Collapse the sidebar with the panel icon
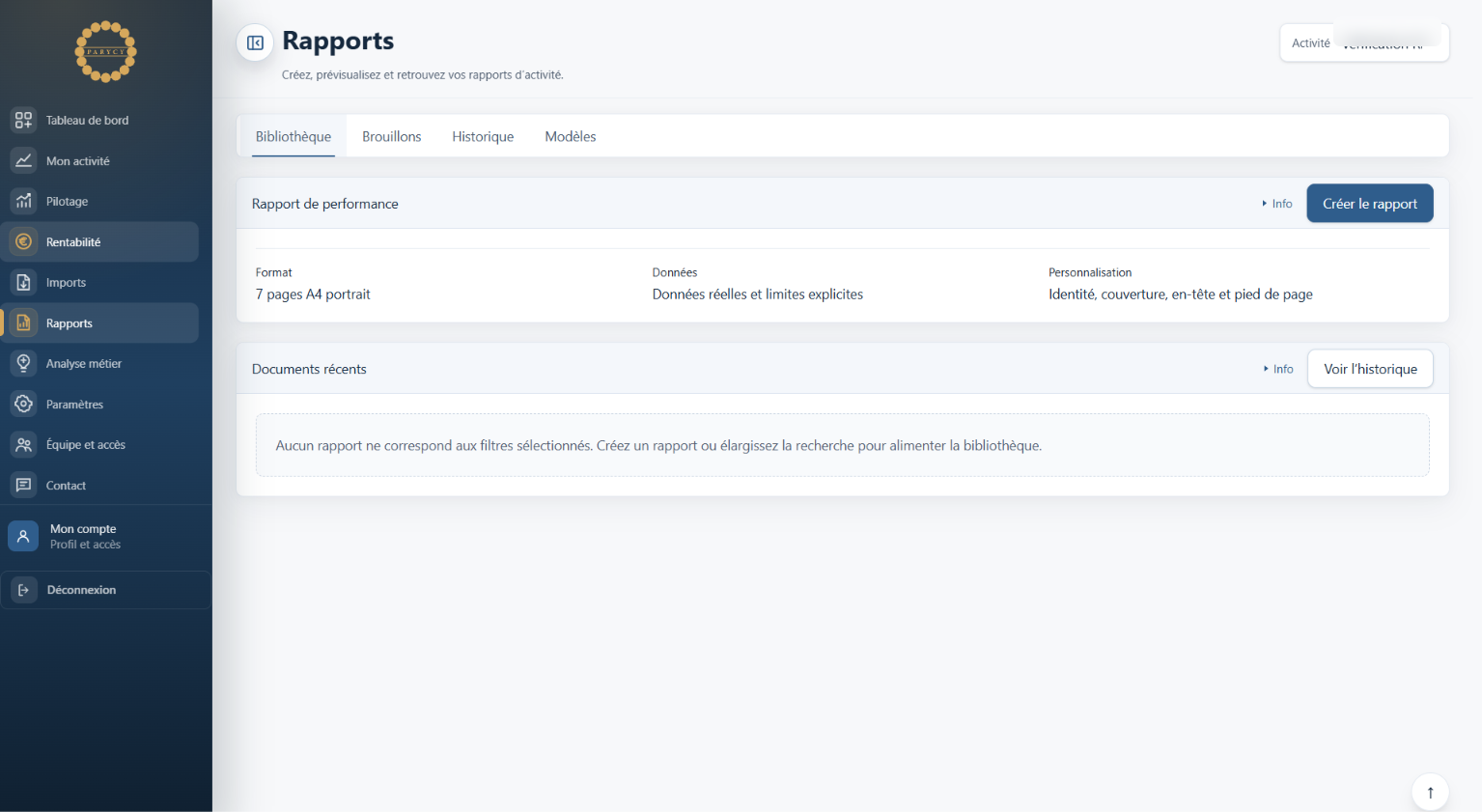 pos(255,42)
